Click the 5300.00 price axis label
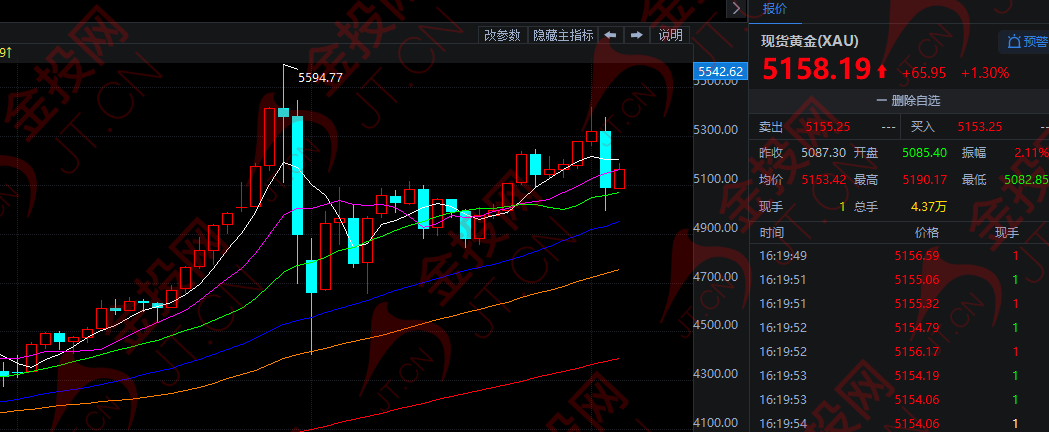 (718, 129)
